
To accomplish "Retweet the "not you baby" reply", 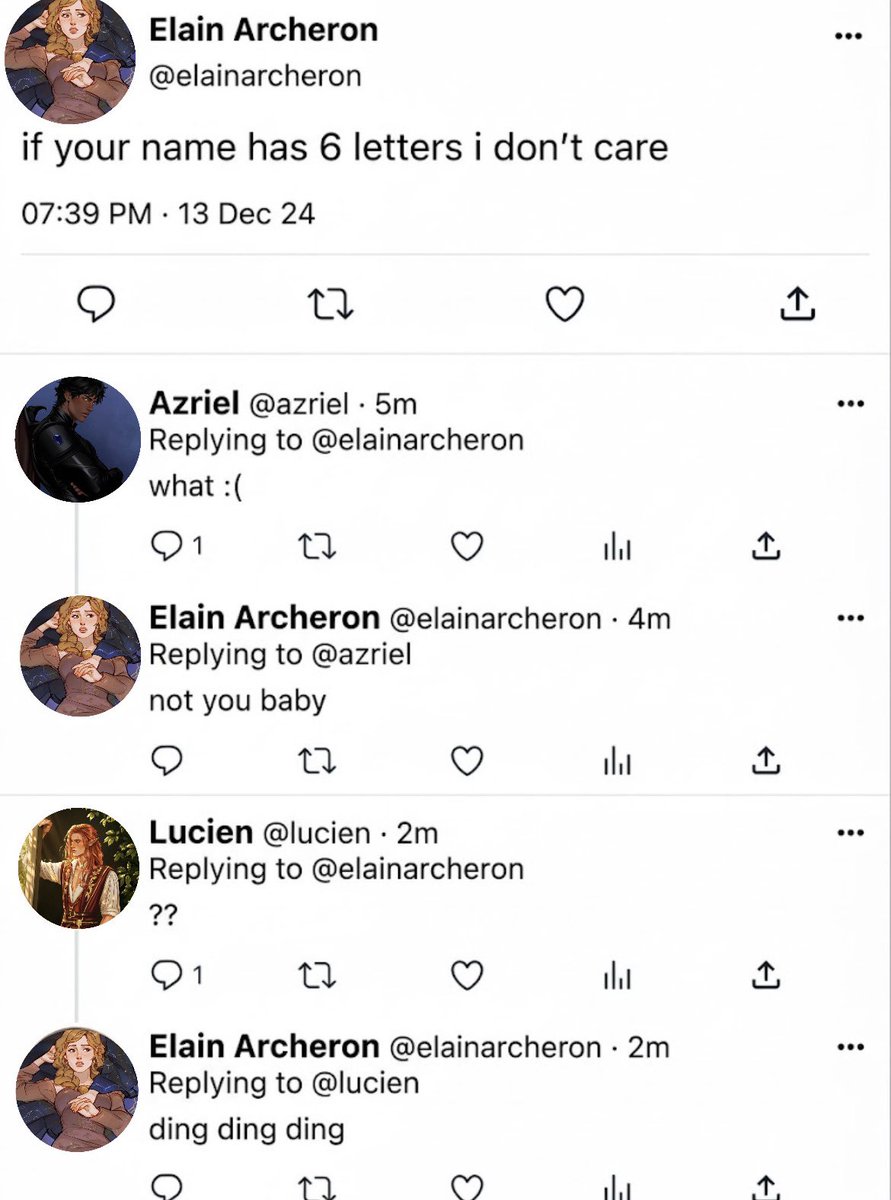I will click(318, 762).
